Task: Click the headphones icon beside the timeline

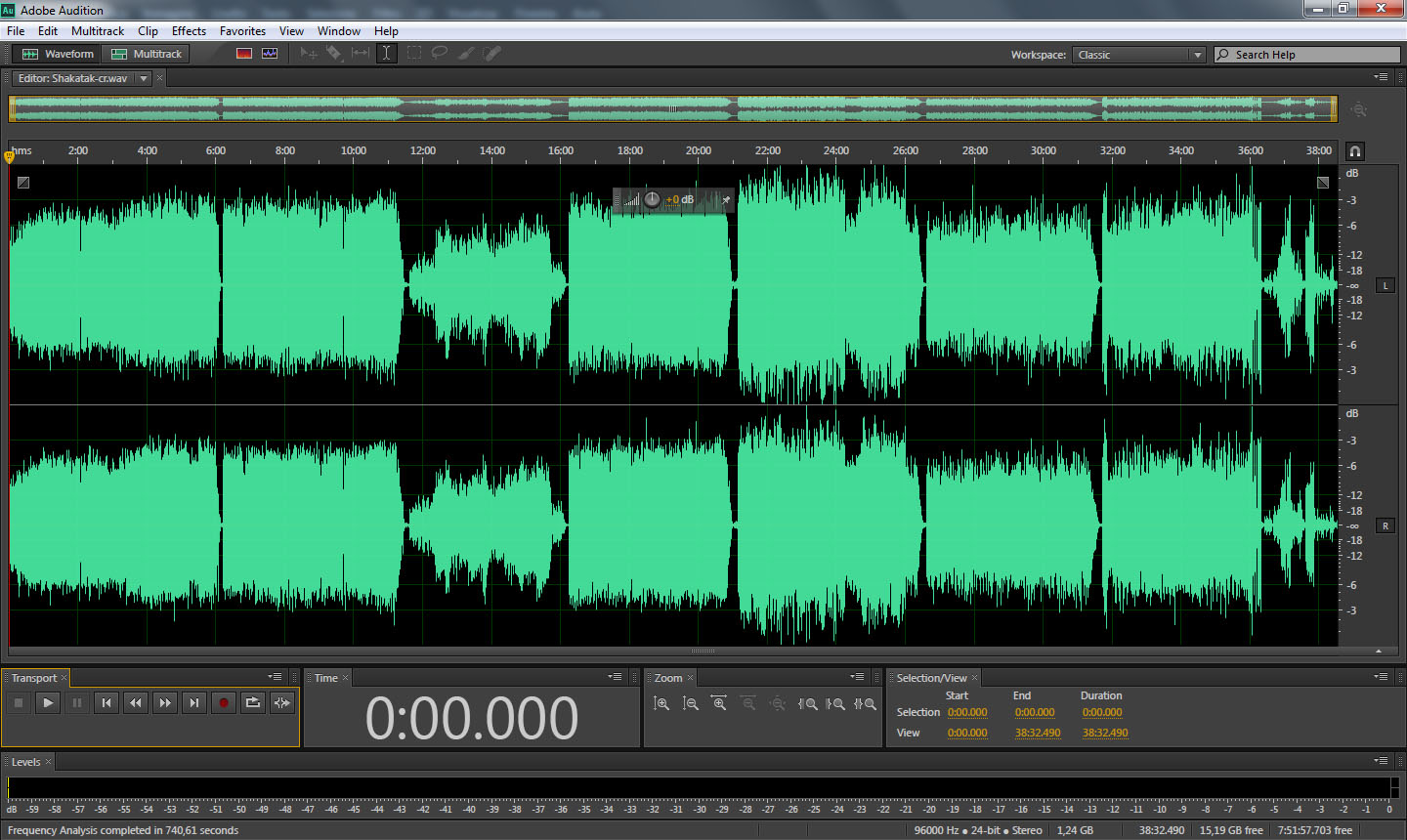Action: [1355, 151]
